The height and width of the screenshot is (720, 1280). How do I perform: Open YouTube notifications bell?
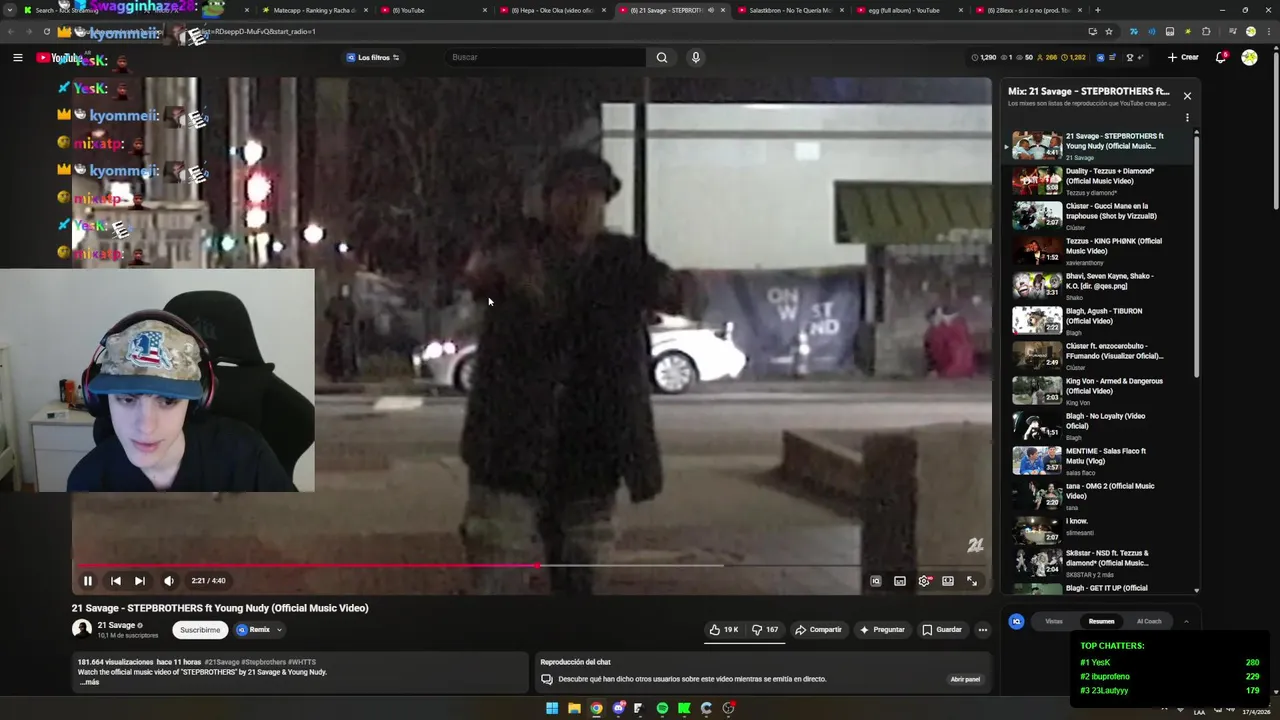pos(1221,57)
